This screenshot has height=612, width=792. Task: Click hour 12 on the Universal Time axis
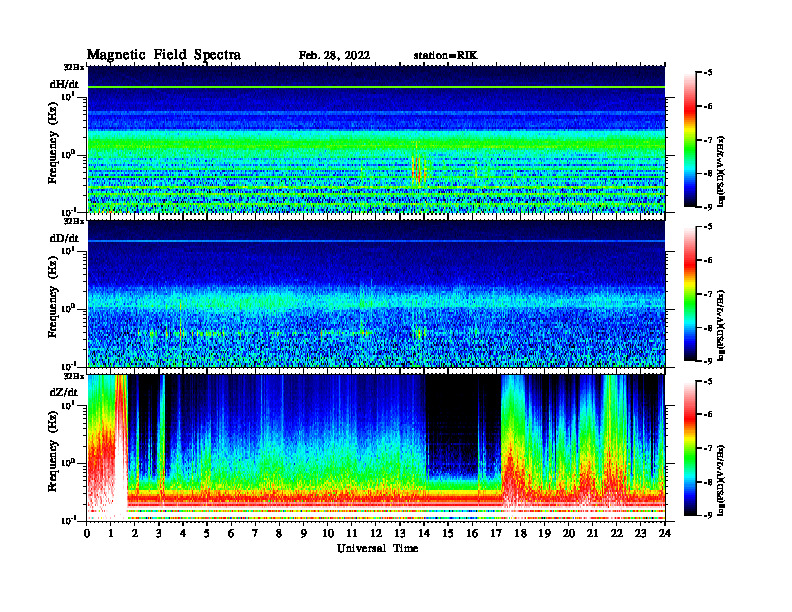click(376, 534)
